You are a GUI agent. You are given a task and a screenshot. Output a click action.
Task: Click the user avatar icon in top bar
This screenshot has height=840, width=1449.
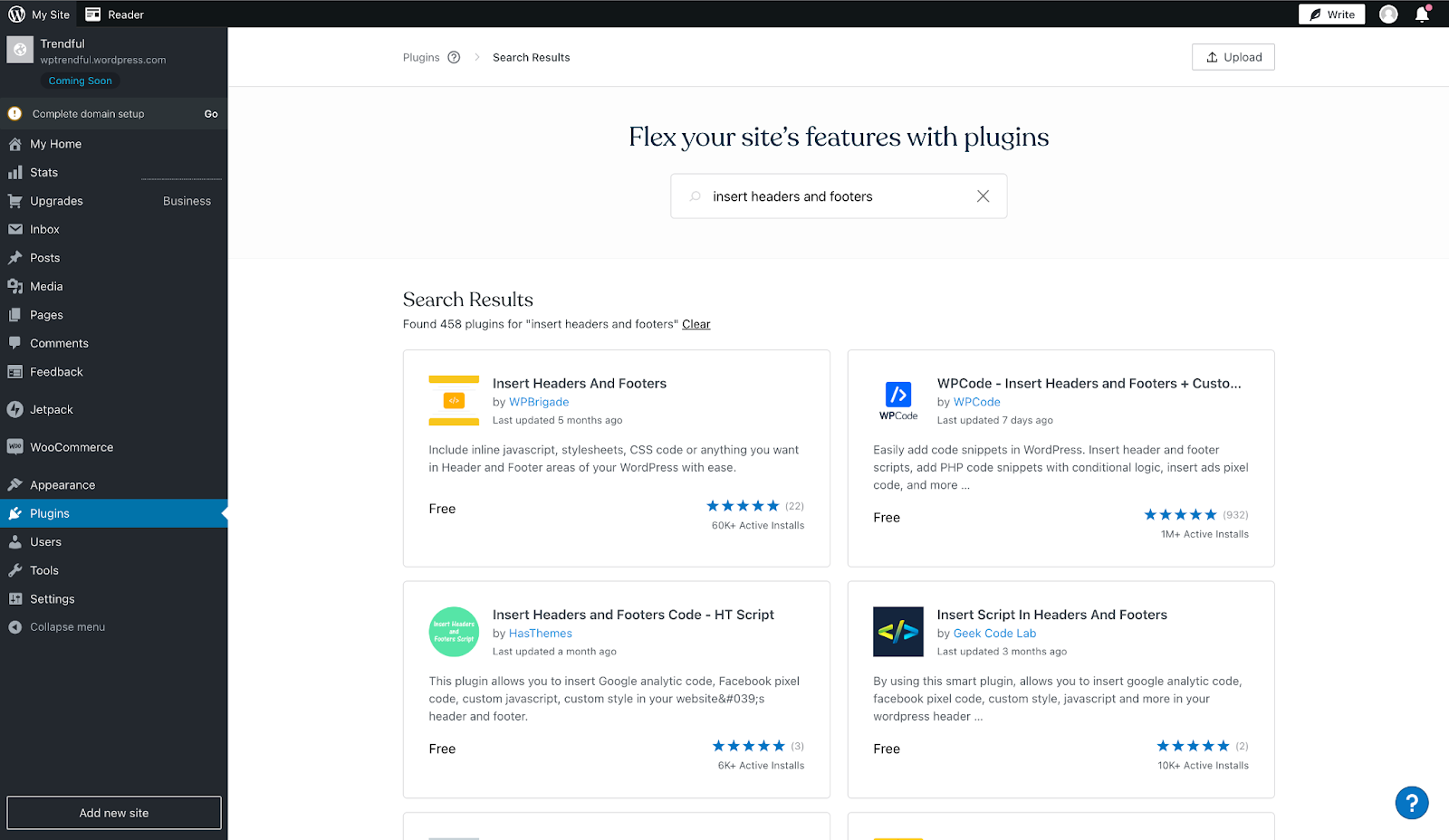click(1388, 14)
